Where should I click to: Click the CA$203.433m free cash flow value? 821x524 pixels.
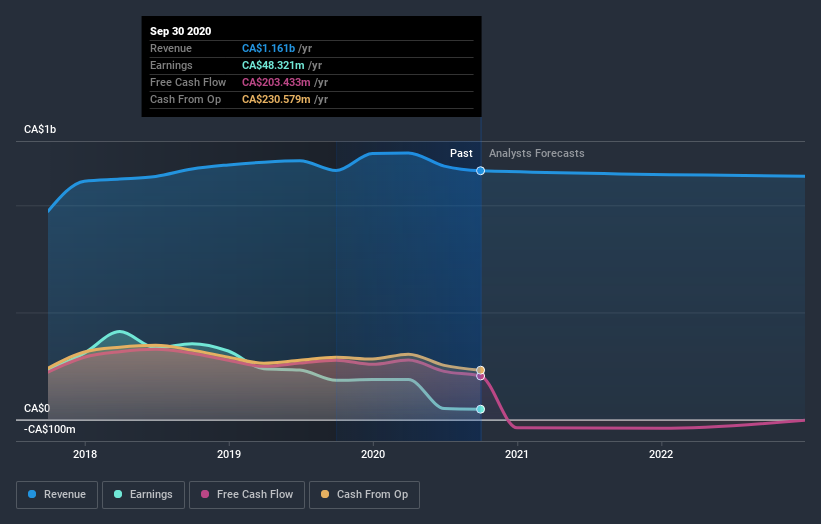coord(276,82)
